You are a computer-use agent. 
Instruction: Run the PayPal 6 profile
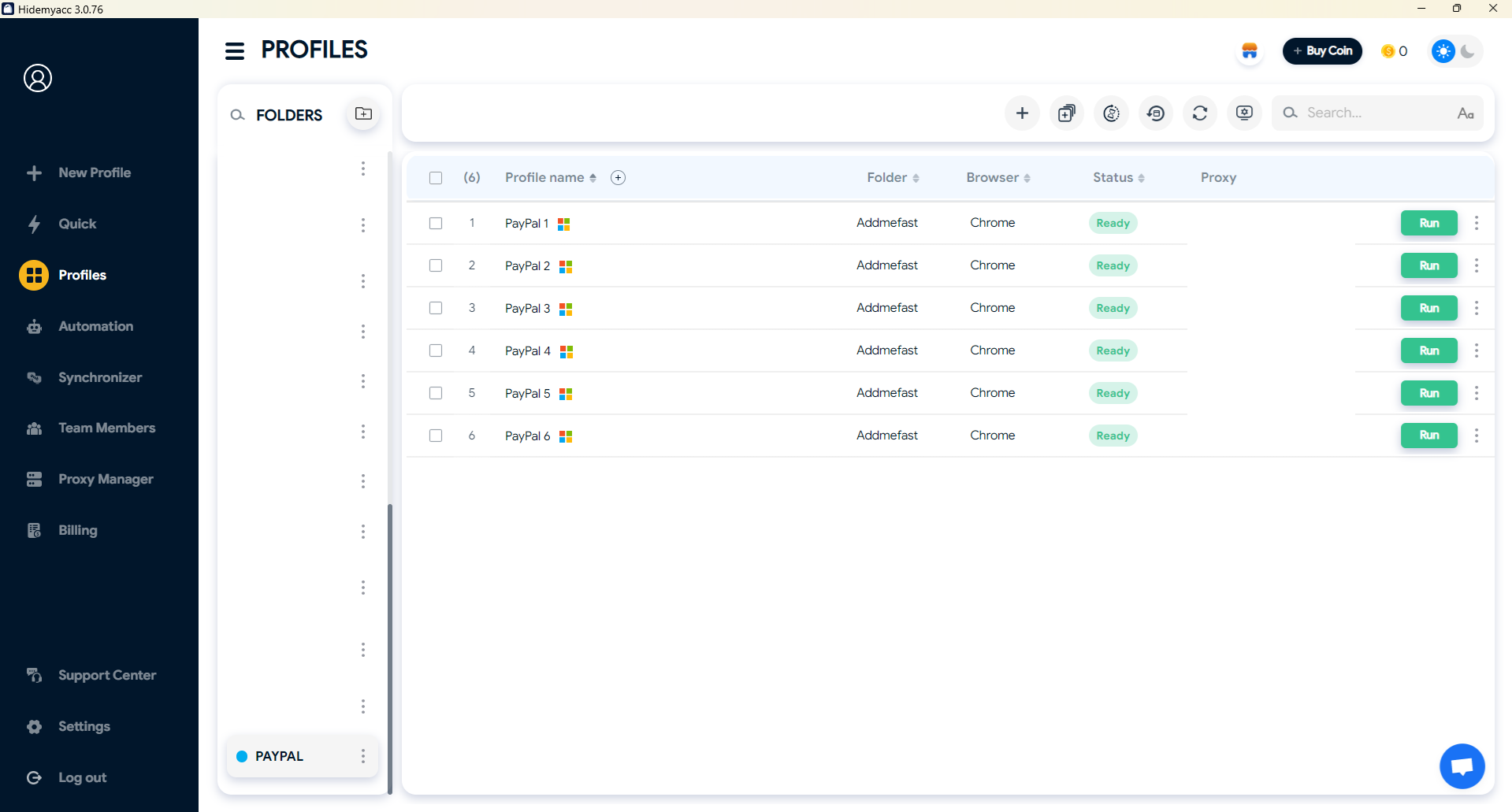[x=1429, y=436]
